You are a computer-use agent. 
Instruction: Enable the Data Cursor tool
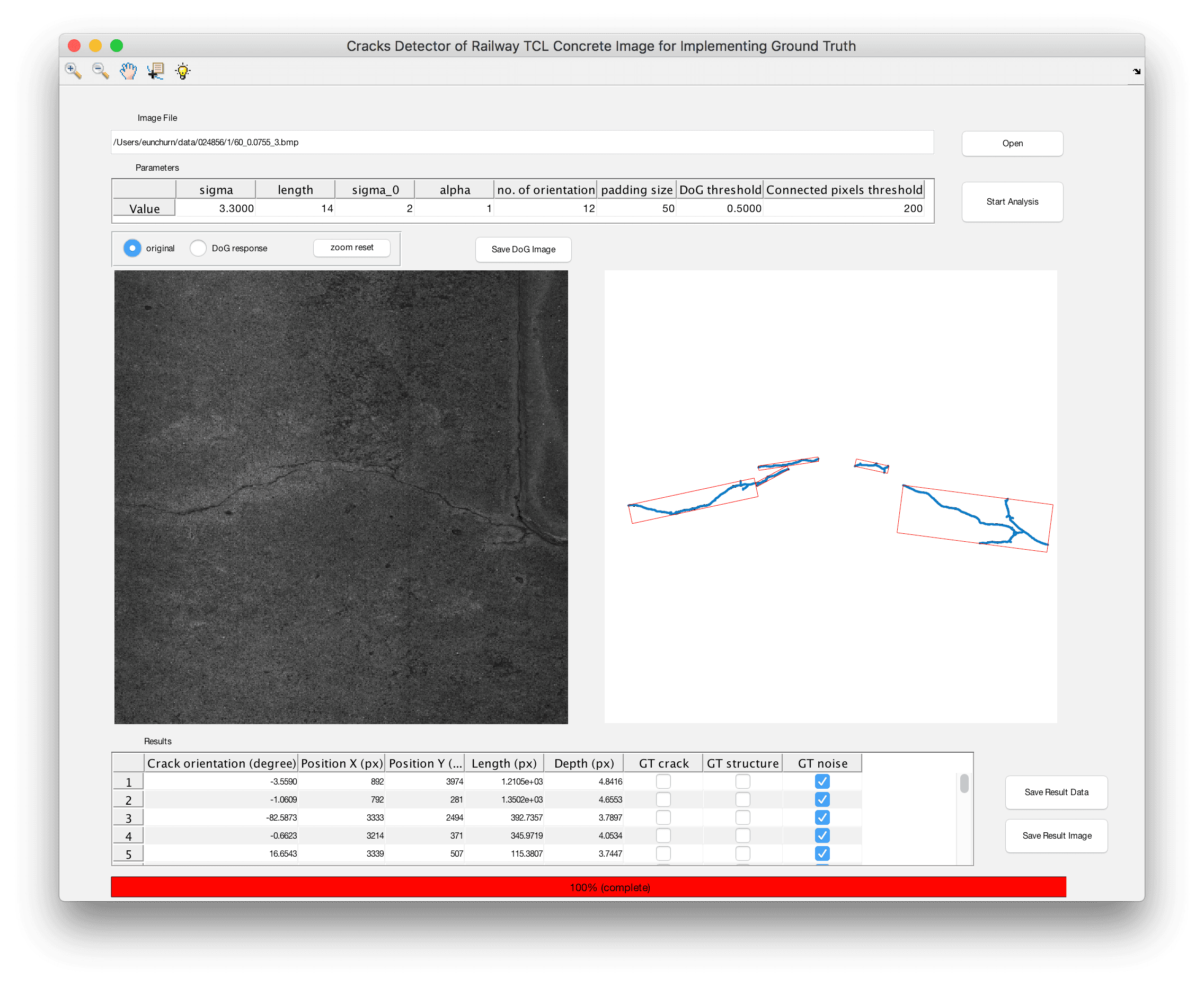tap(156, 71)
